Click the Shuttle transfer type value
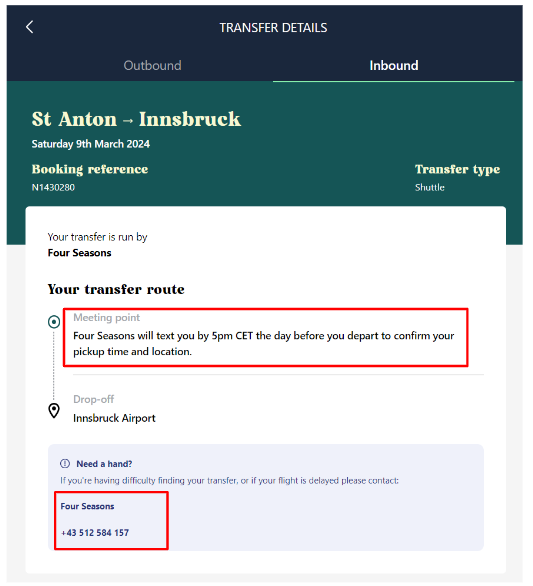533x586 pixels. 429,187
